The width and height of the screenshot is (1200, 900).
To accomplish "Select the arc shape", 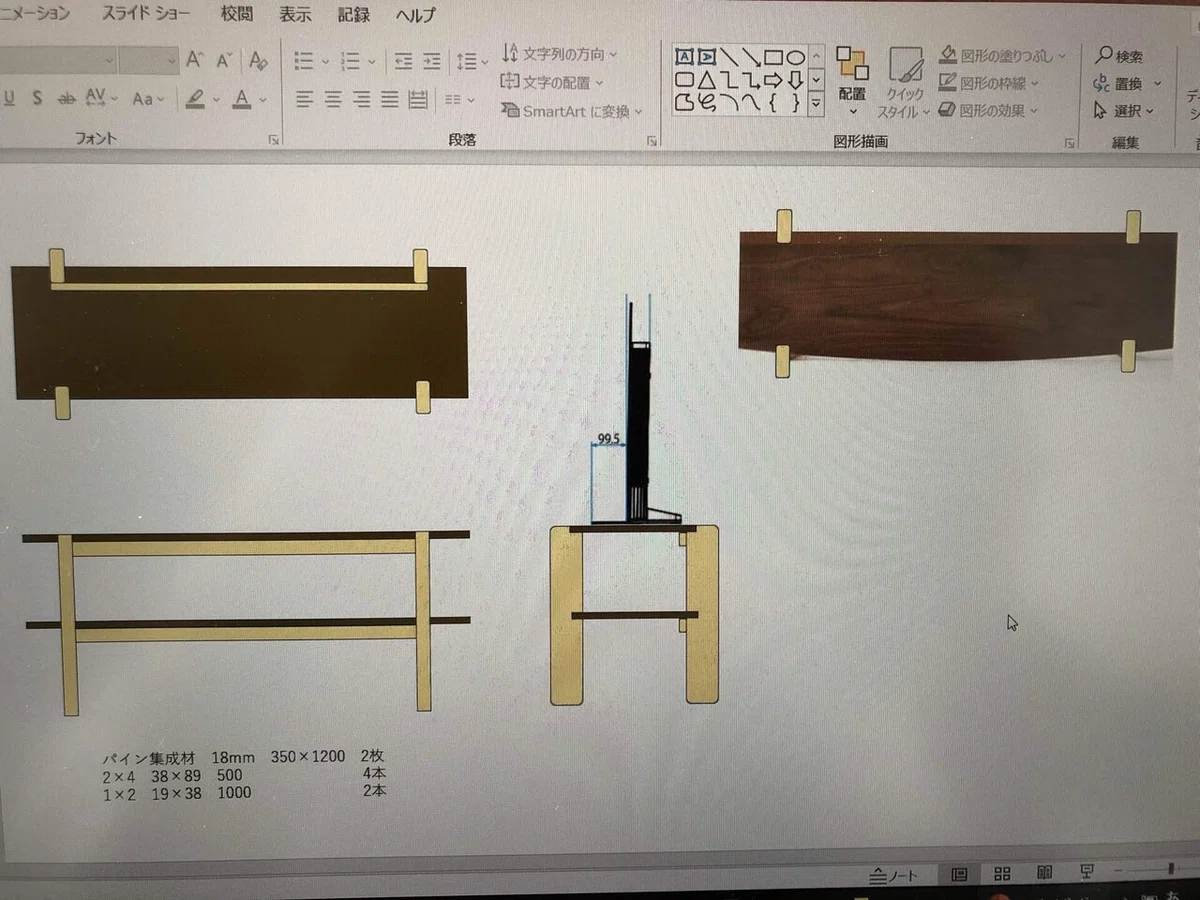I will pyautogui.click(x=729, y=101).
